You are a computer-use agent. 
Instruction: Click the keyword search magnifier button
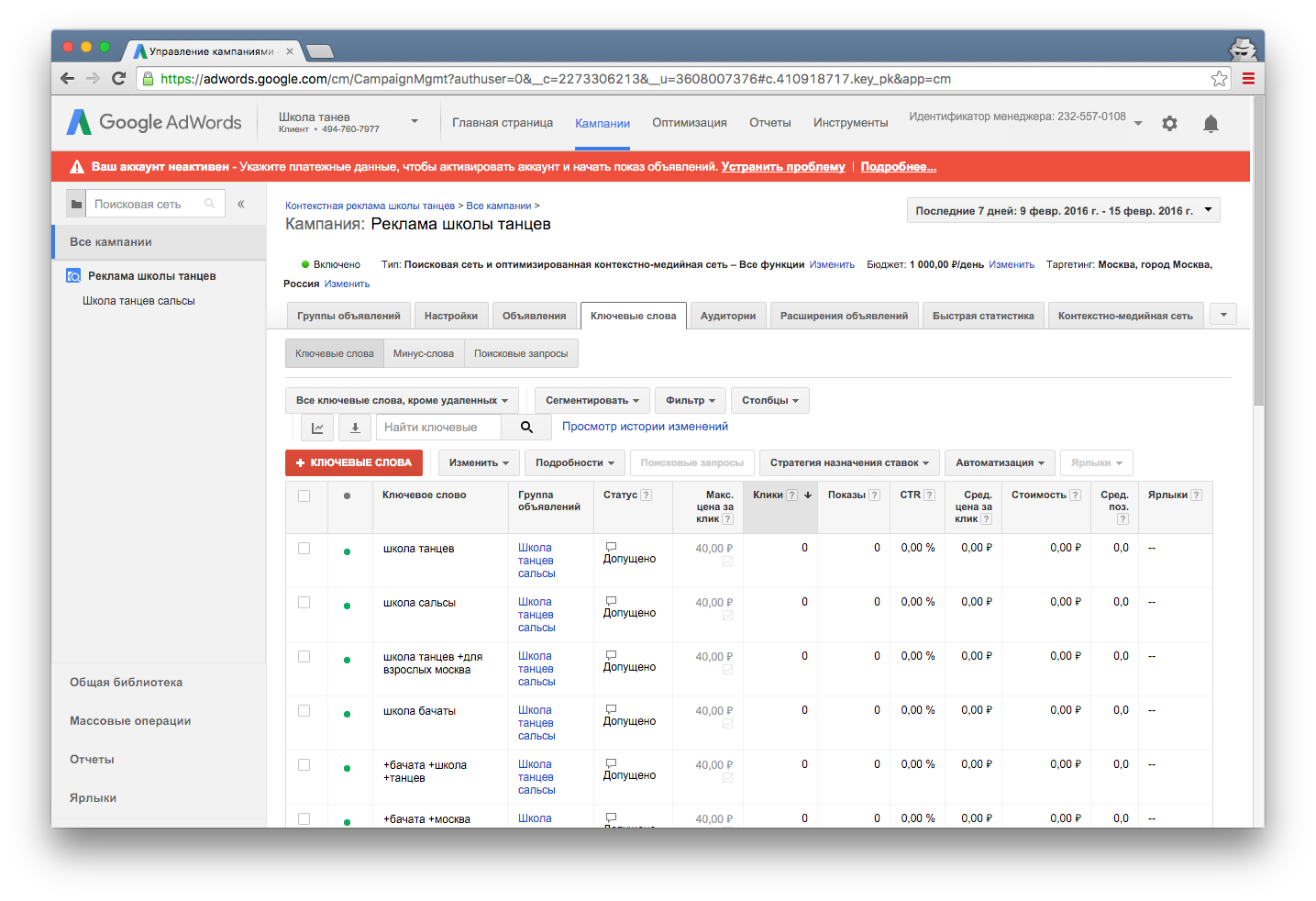(x=526, y=428)
